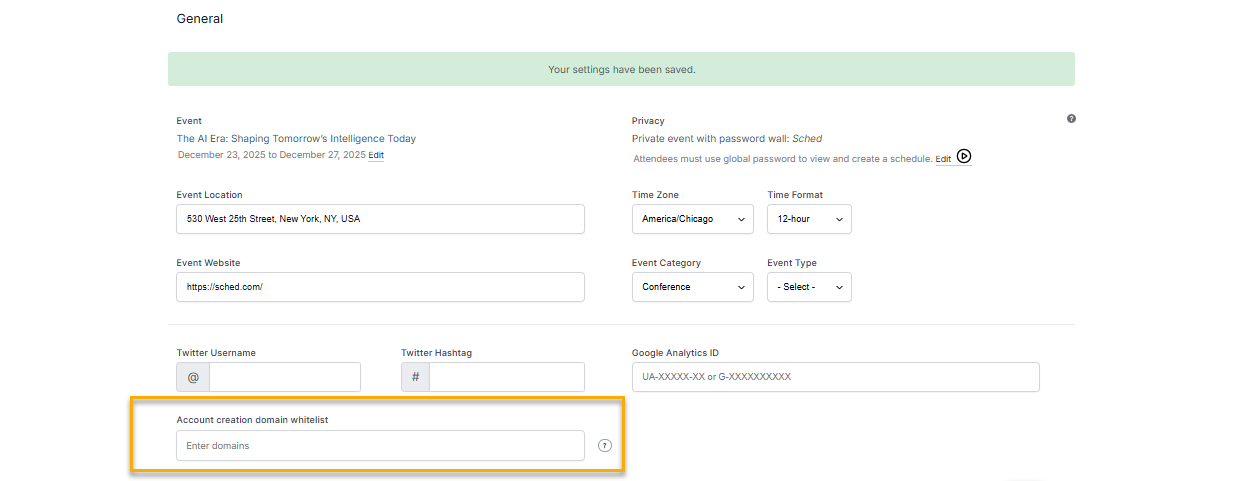Screen dimensions: 1239x481
Task: Open The AI Era event title link
Action: pyautogui.click(x=296, y=139)
